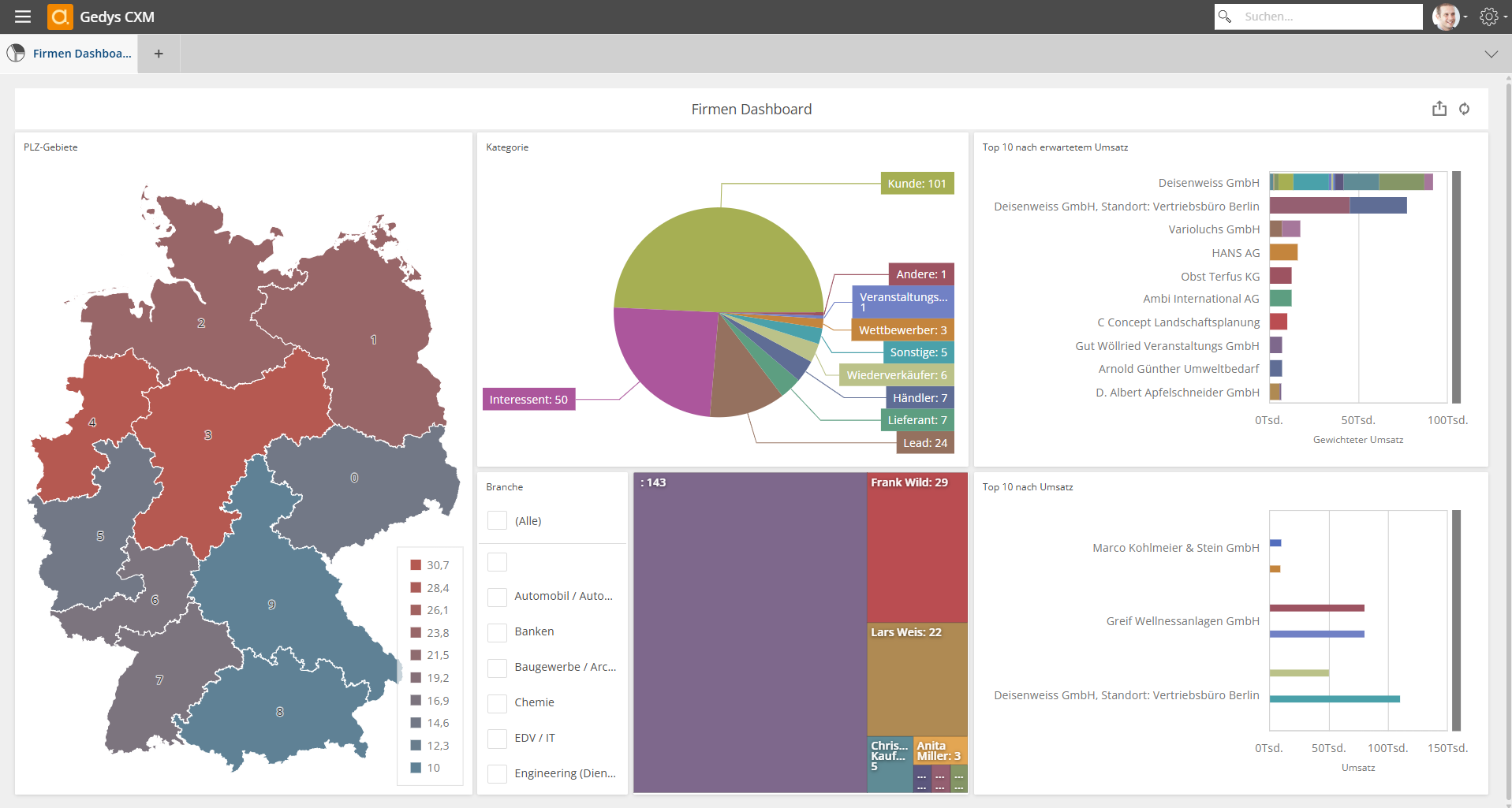This screenshot has width=1512, height=808.
Task: Select the Sonstige: 5 pie label
Action: click(x=918, y=352)
